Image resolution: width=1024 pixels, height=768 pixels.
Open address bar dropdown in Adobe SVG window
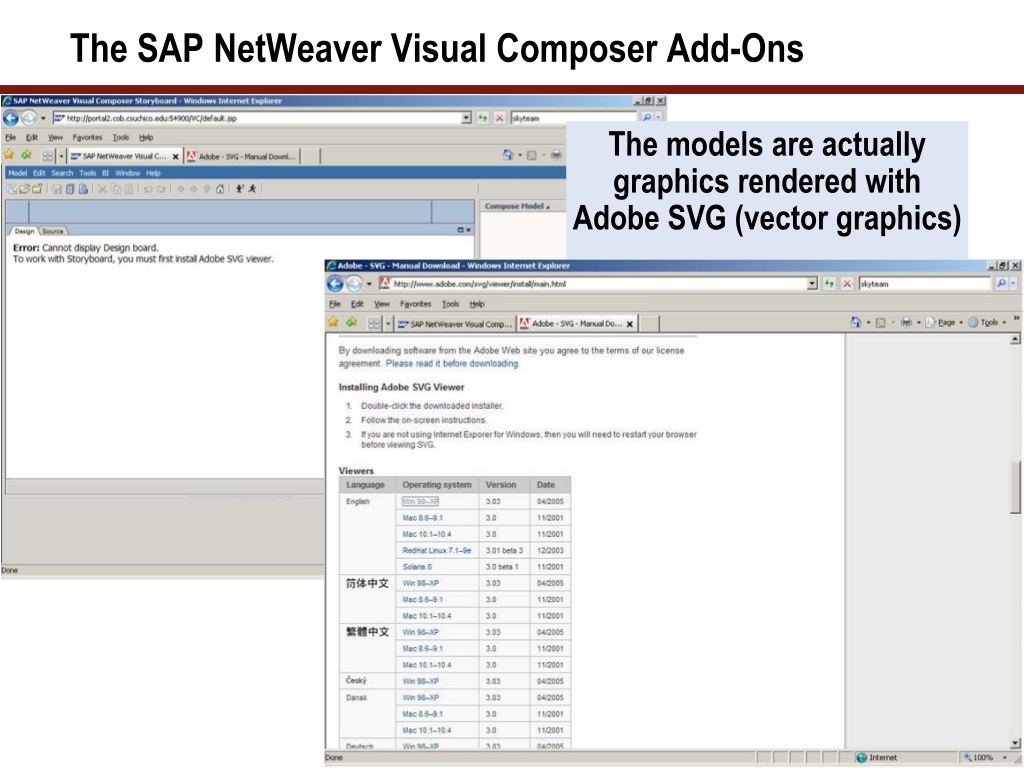(x=812, y=283)
